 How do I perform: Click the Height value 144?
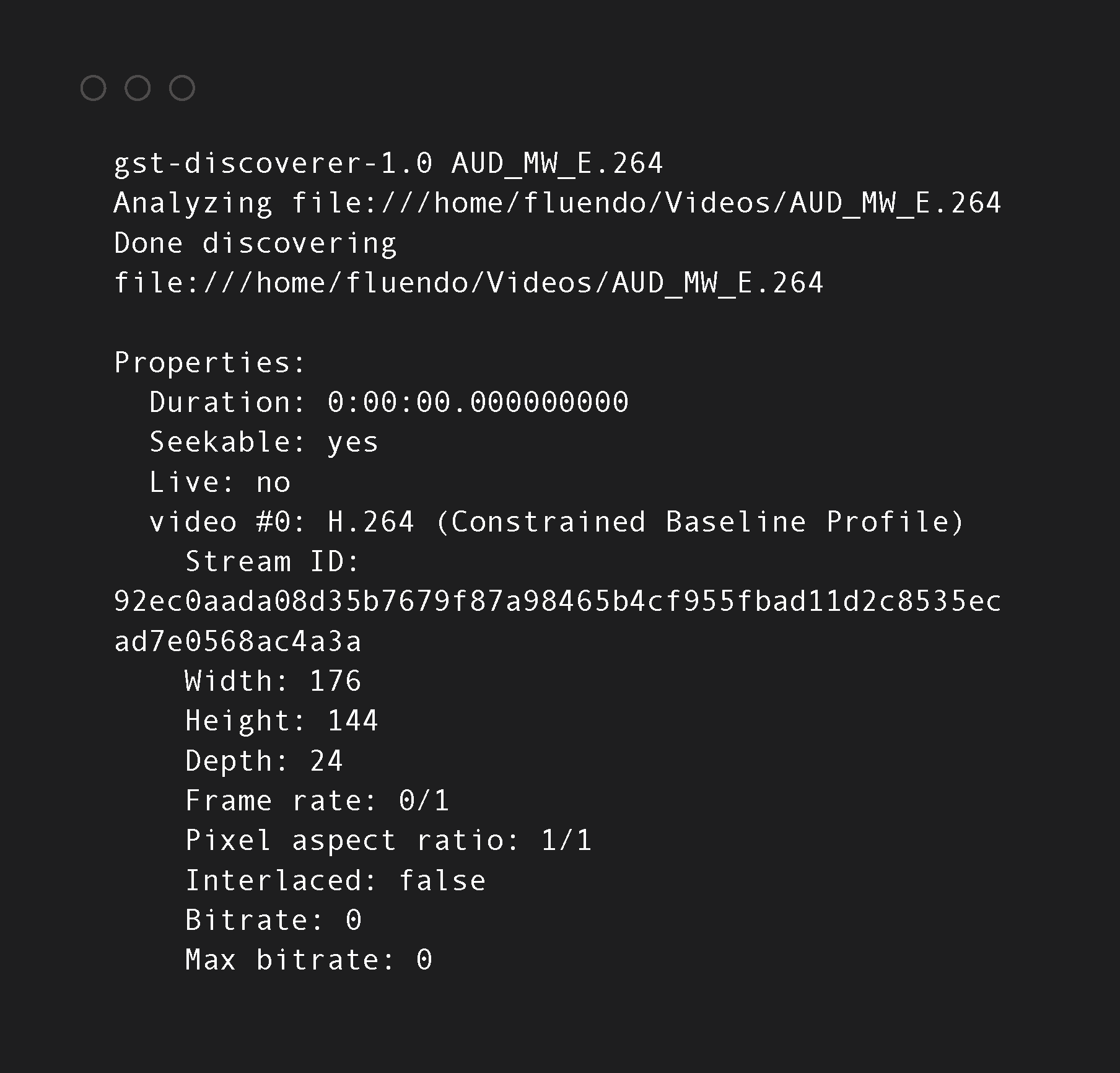click(352, 721)
